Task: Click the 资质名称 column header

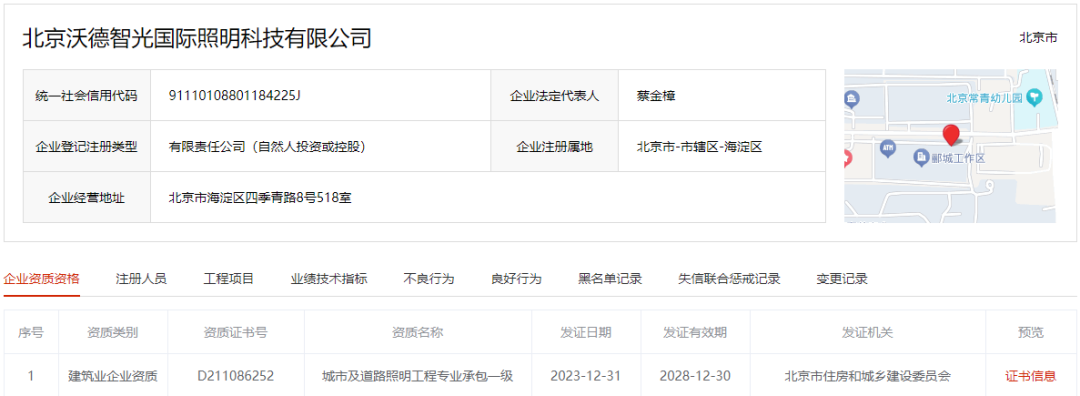Action: pos(417,333)
